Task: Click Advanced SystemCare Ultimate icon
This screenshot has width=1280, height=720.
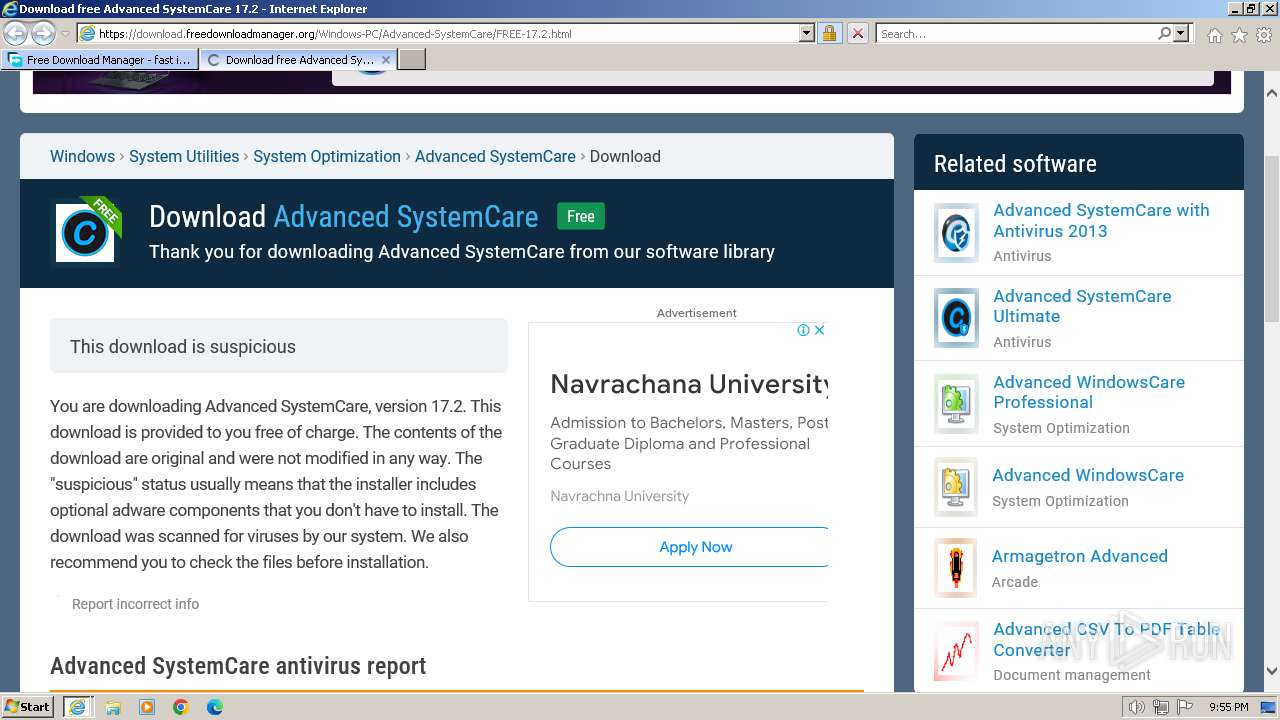Action: click(956, 318)
